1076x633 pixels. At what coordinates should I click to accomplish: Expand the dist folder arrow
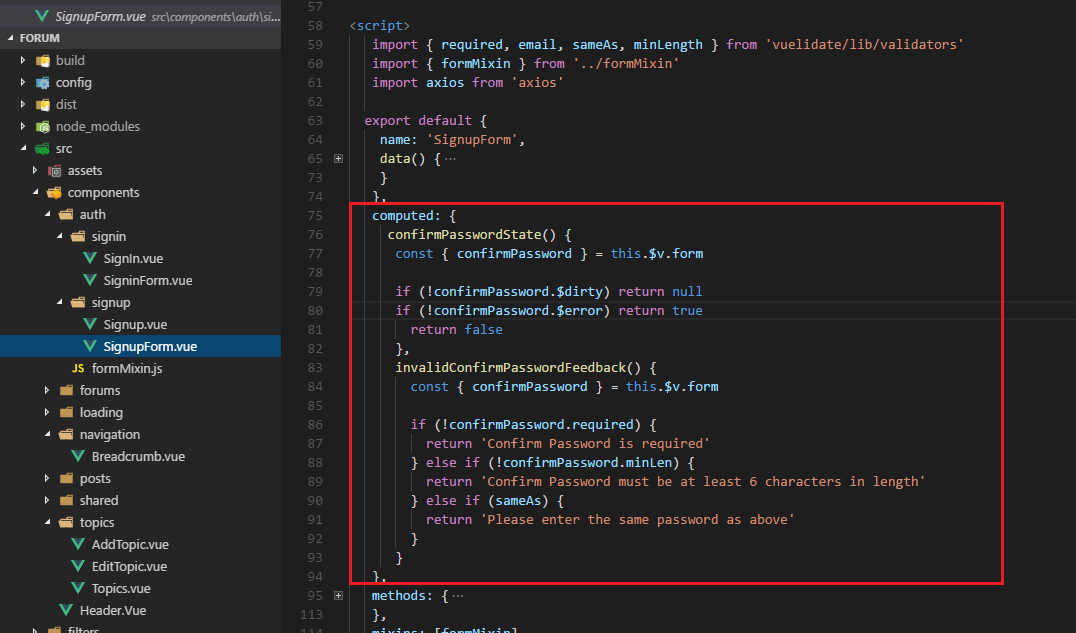click(x=23, y=104)
